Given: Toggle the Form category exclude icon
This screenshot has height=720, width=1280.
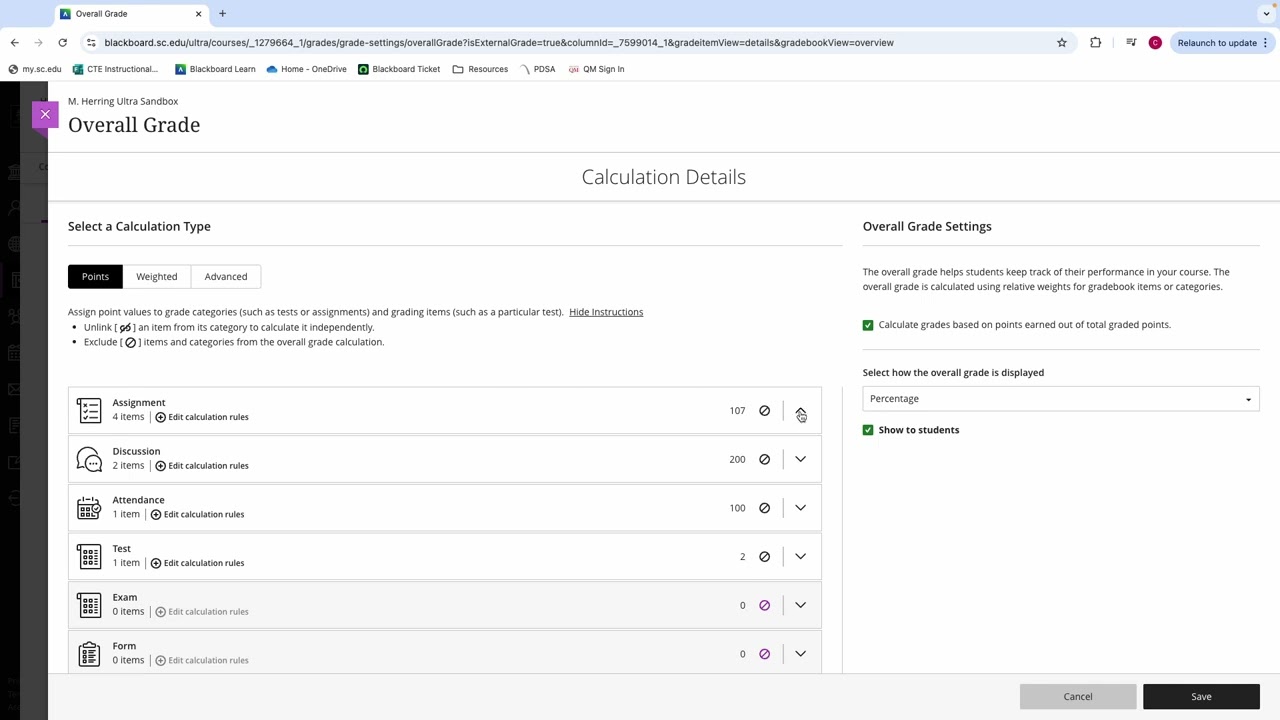Looking at the screenshot, I should click(x=764, y=654).
